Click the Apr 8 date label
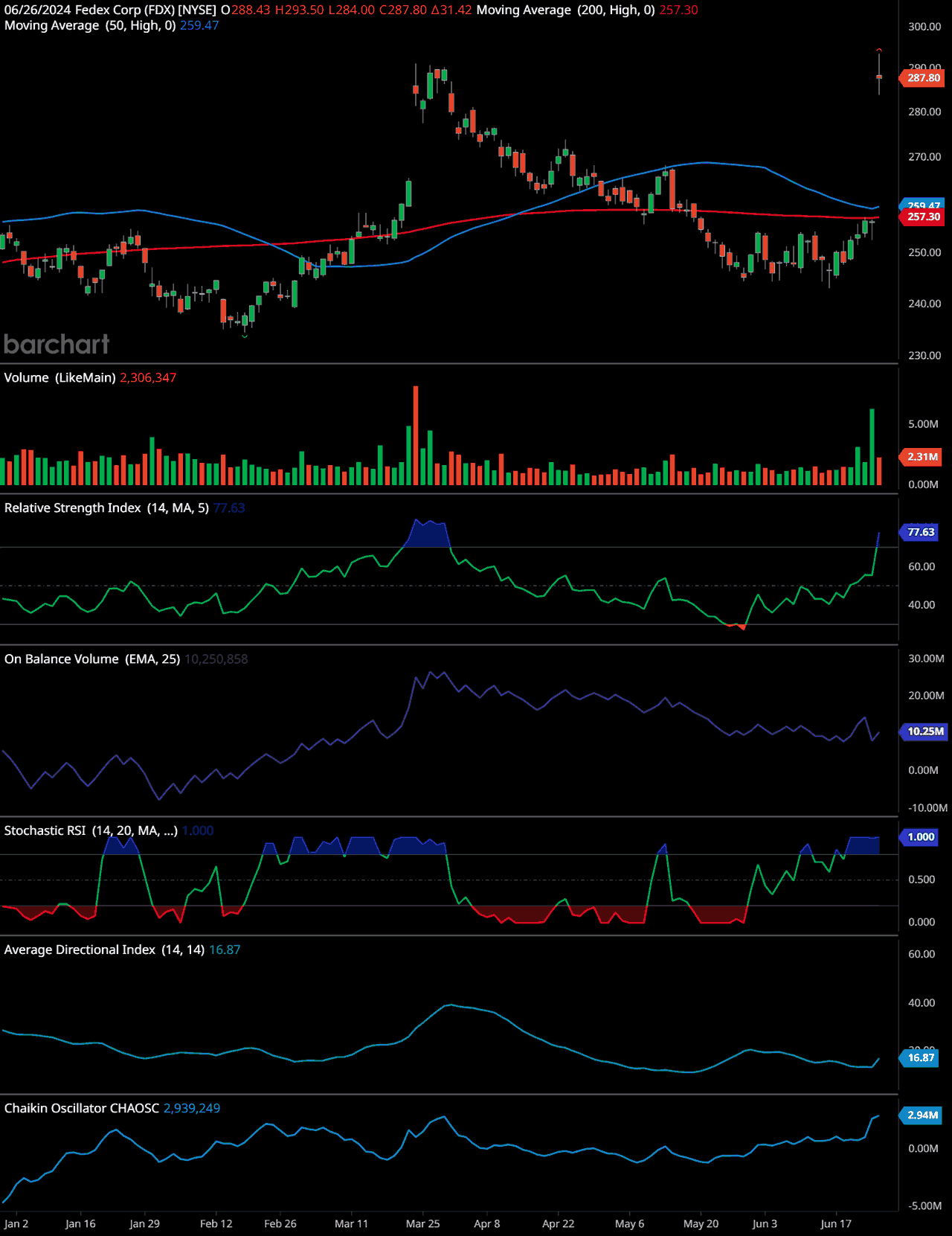 coord(486,1223)
